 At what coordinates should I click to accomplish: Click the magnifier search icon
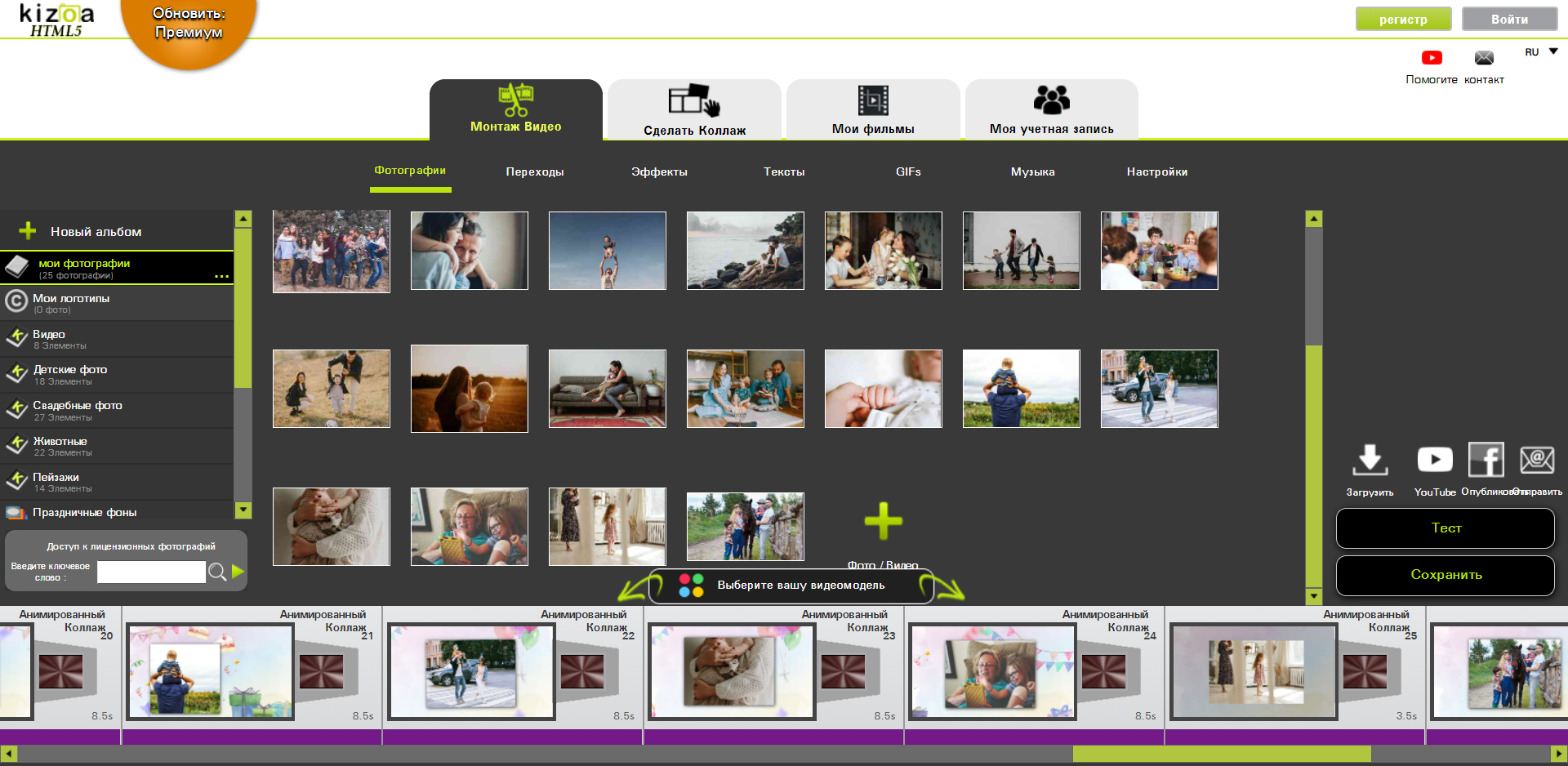[x=217, y=572]
